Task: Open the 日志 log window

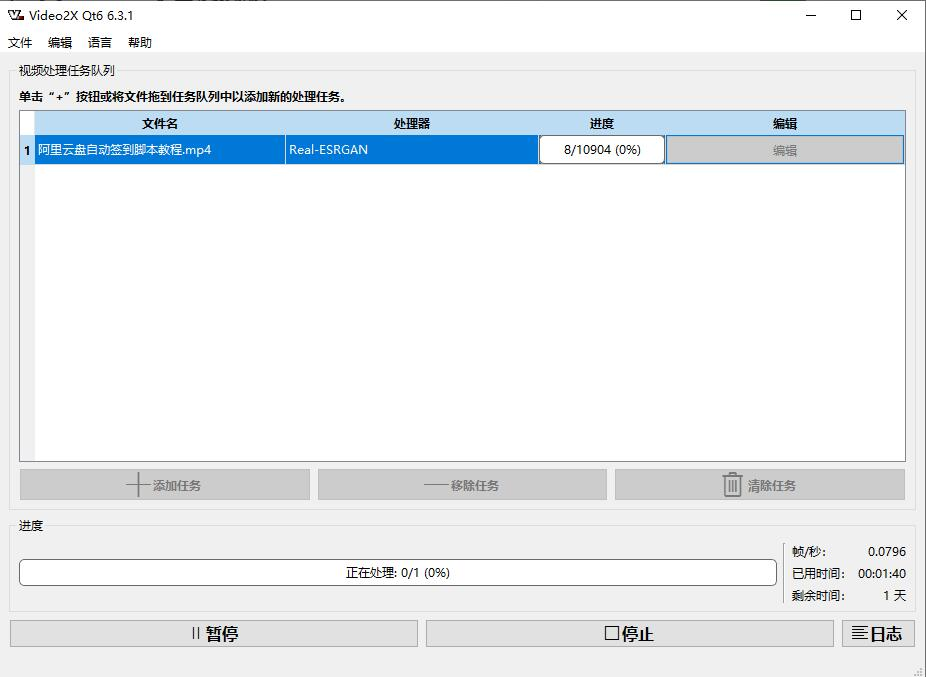Action: pyautogui.click(x=877, y=633)
